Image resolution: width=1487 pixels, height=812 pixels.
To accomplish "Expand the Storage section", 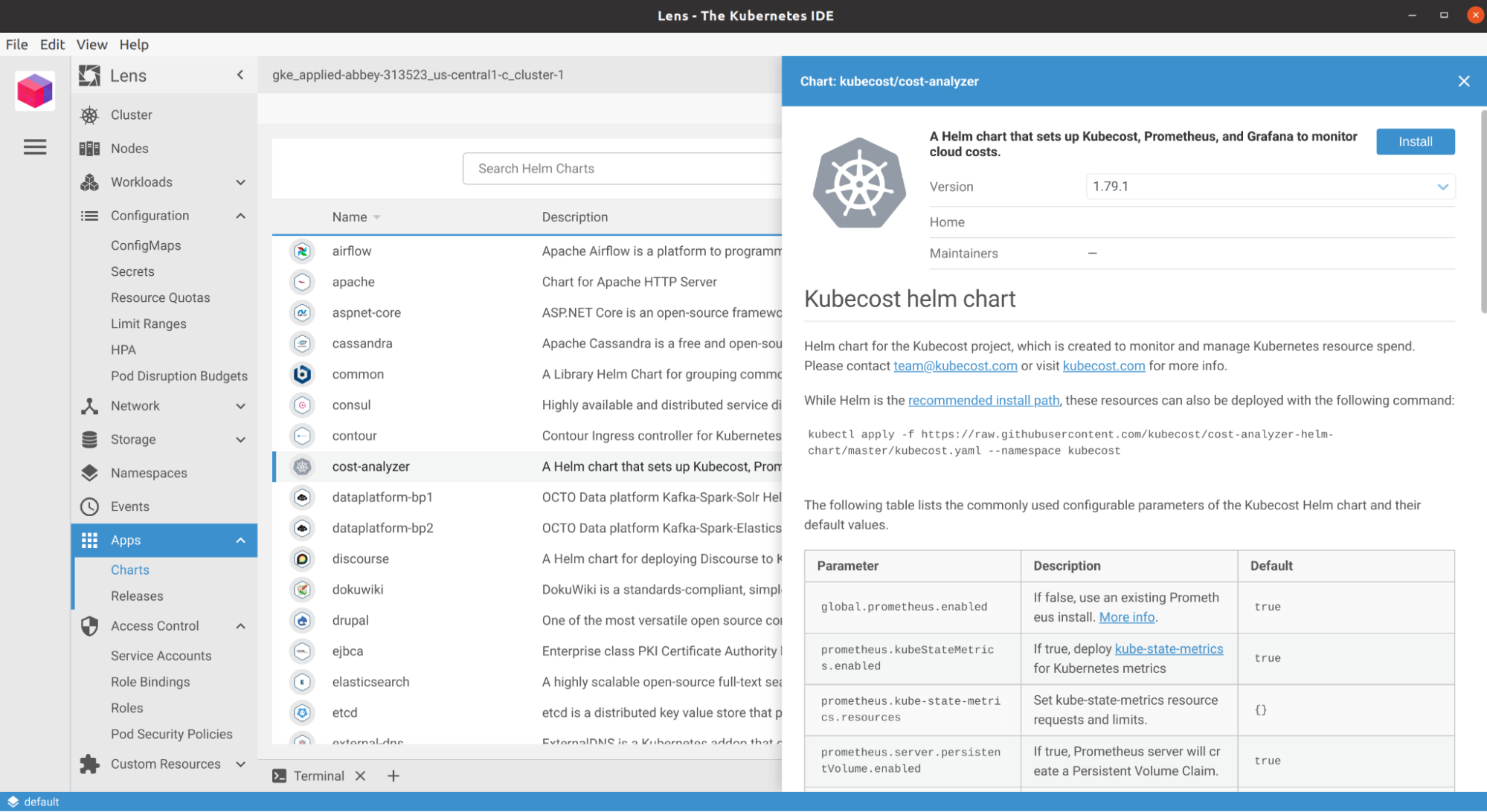I will (240, 439).
